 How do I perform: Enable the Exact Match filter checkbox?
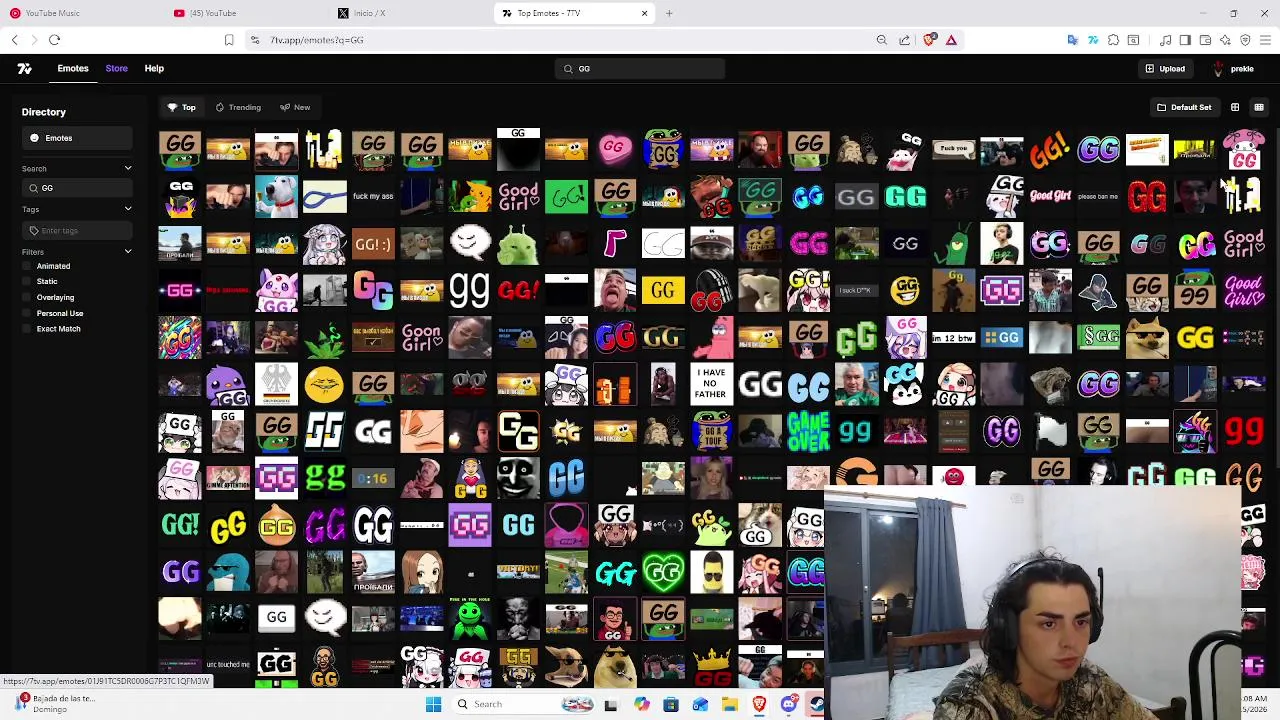(28, 328)
